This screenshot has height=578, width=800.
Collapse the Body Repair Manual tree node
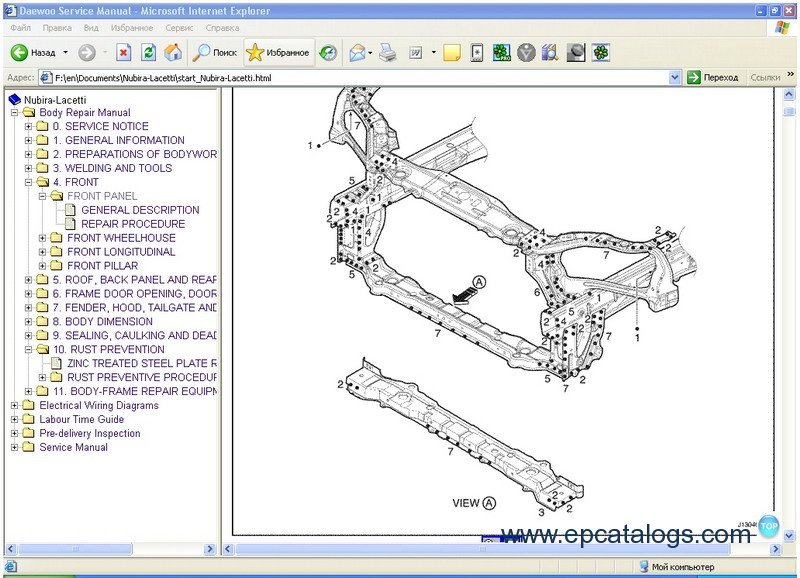point(14,112)
